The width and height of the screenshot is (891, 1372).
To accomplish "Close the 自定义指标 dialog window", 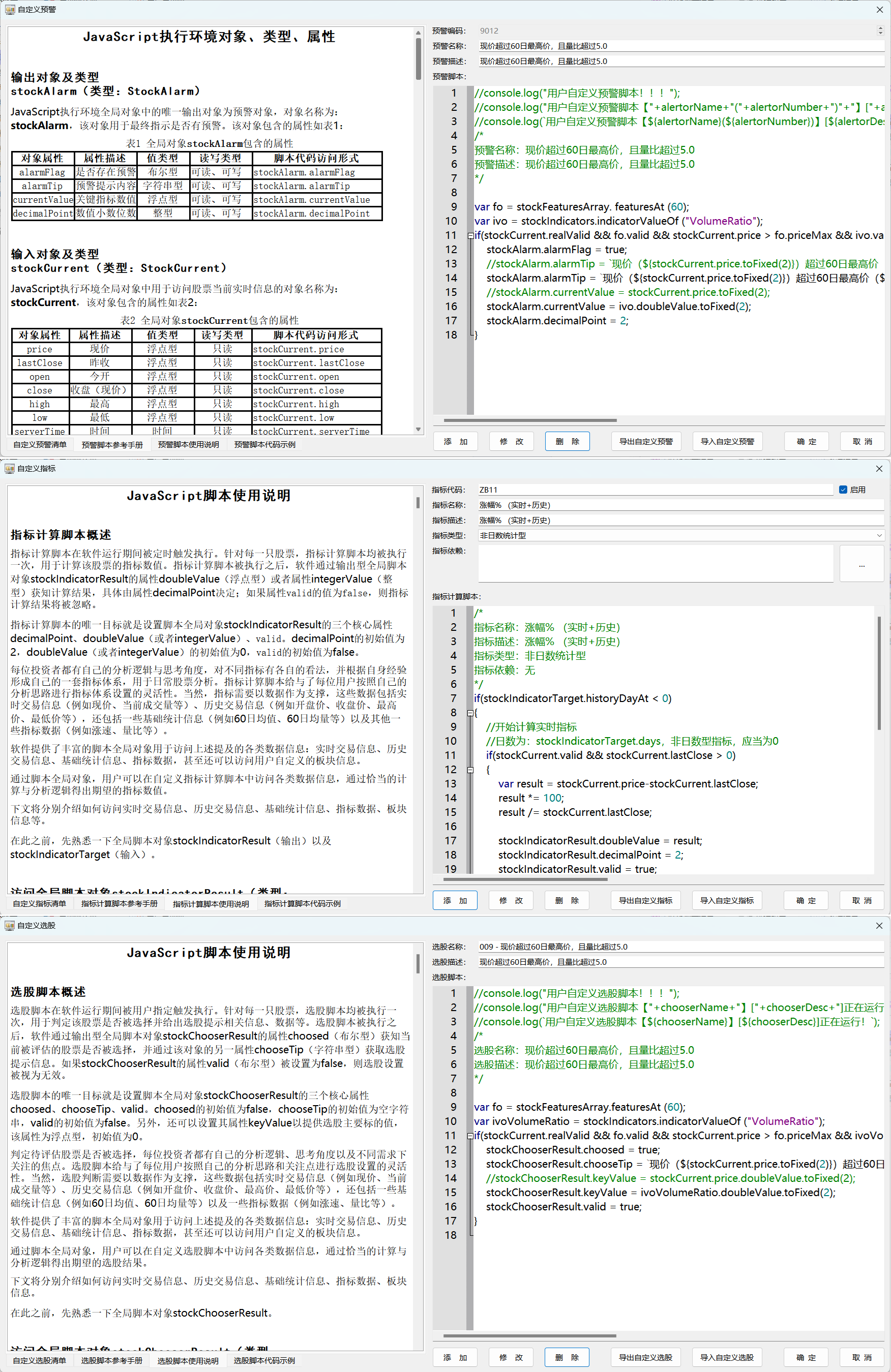I will pyautogui.click(x=879, y=469).
